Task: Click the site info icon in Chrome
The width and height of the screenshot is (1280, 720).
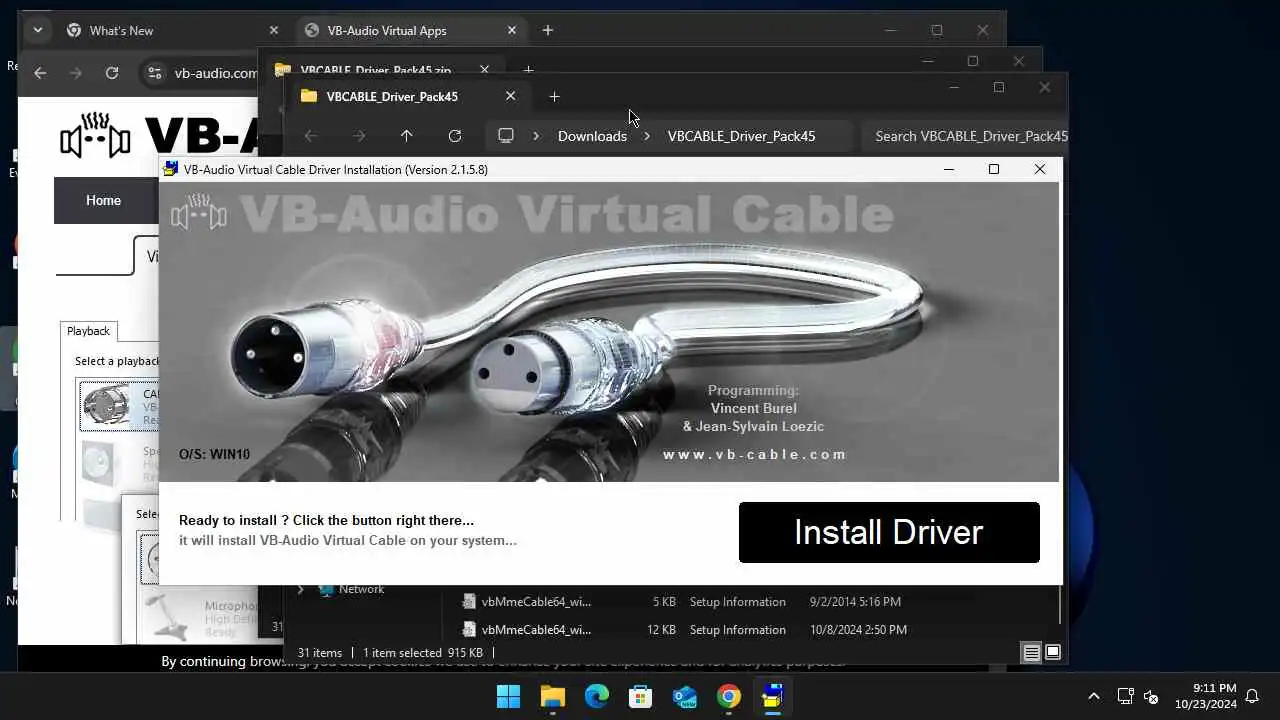Action: click(x=154, y=73)
